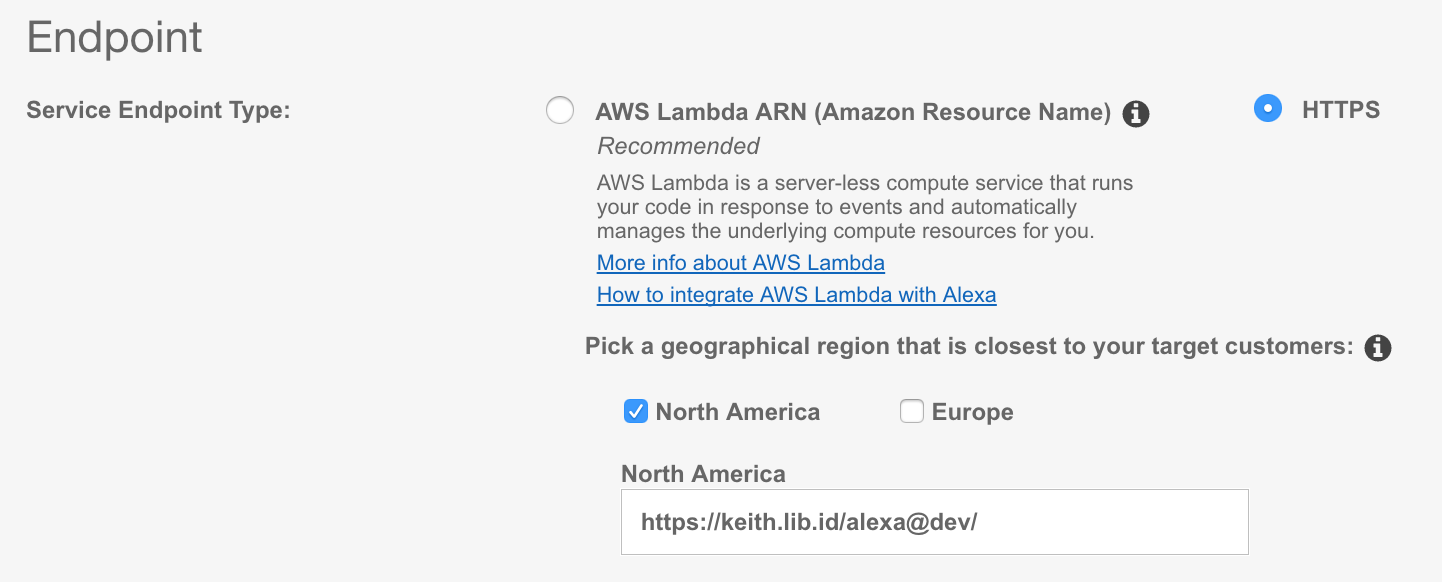Viewport: 1442px width, 582px height.
Task: Select the AWS Lambda ARN radio button
Action: point(560,110)
